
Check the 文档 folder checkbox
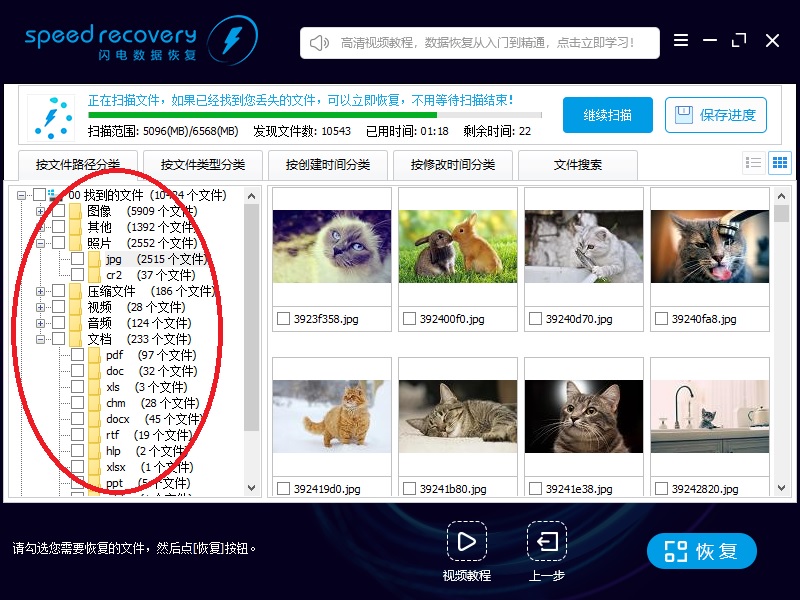[x=60, y=337]
